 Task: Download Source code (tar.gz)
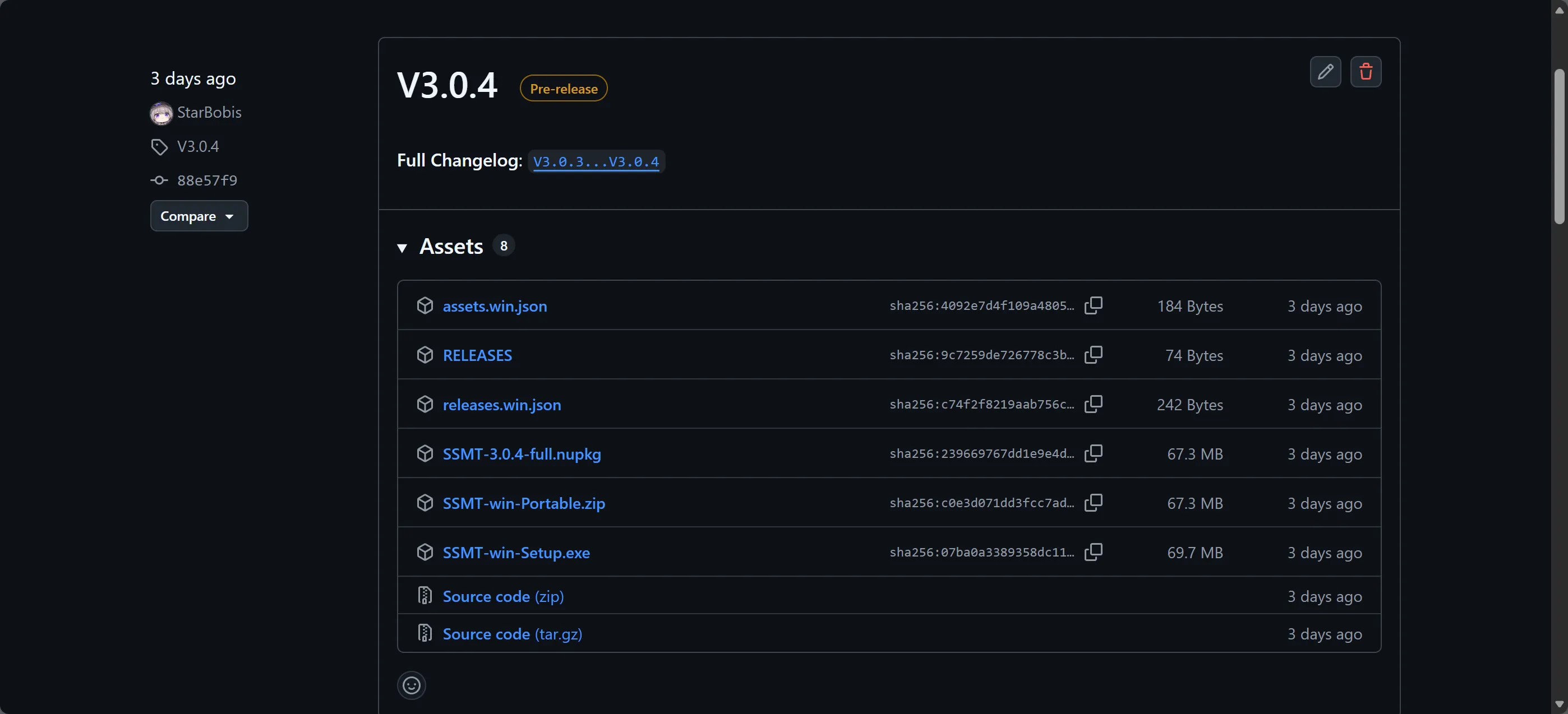tap(512, 634)
